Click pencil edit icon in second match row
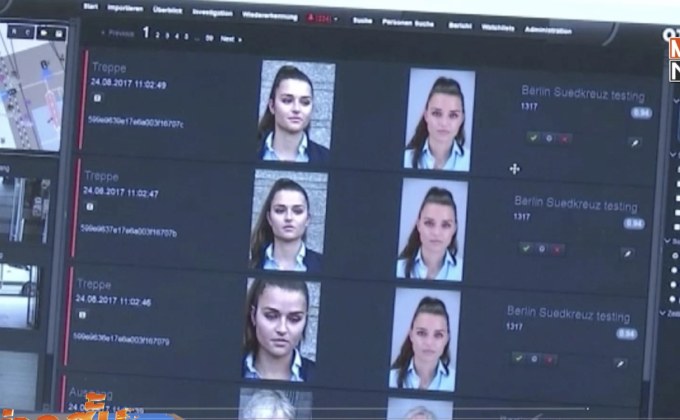 point(626,254)
